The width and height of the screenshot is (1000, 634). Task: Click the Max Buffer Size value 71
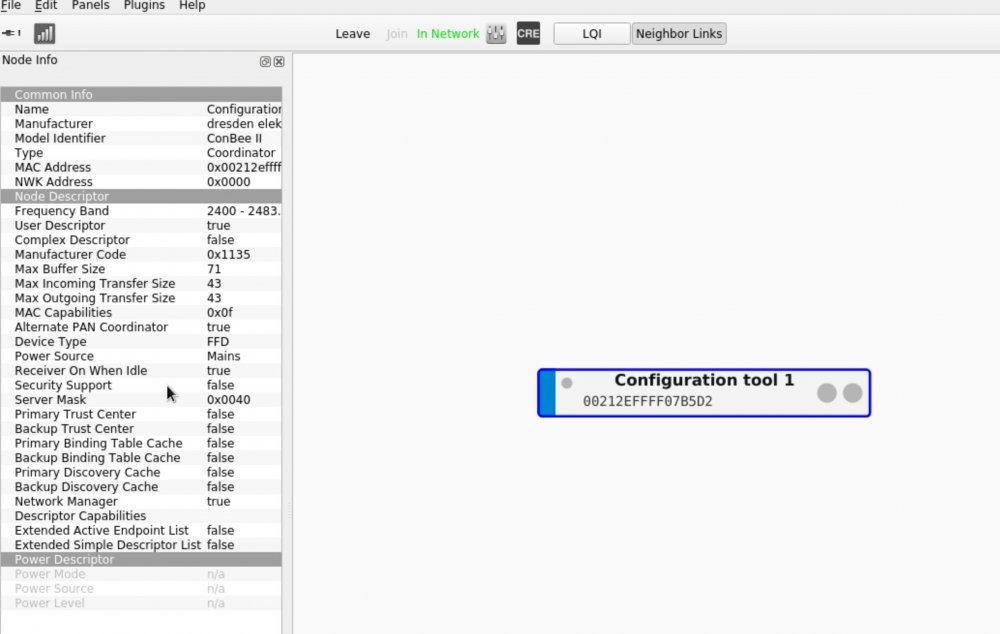[214, 269]
